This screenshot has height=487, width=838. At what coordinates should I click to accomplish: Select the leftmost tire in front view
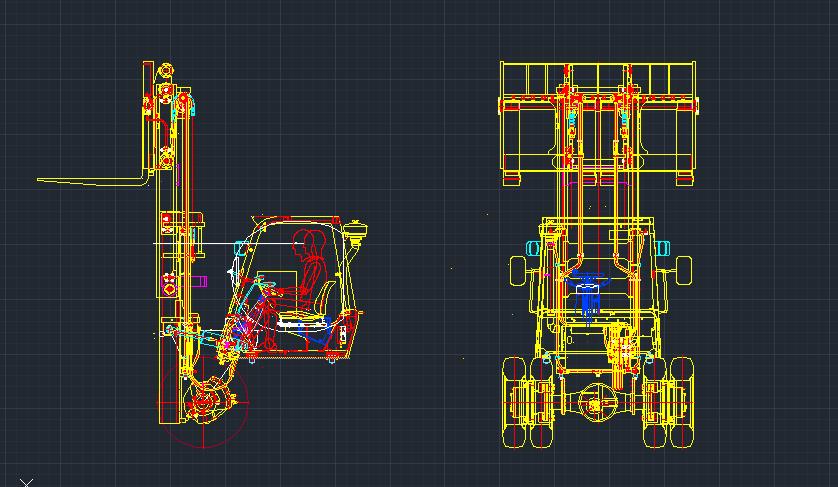(x=514, y=402)
